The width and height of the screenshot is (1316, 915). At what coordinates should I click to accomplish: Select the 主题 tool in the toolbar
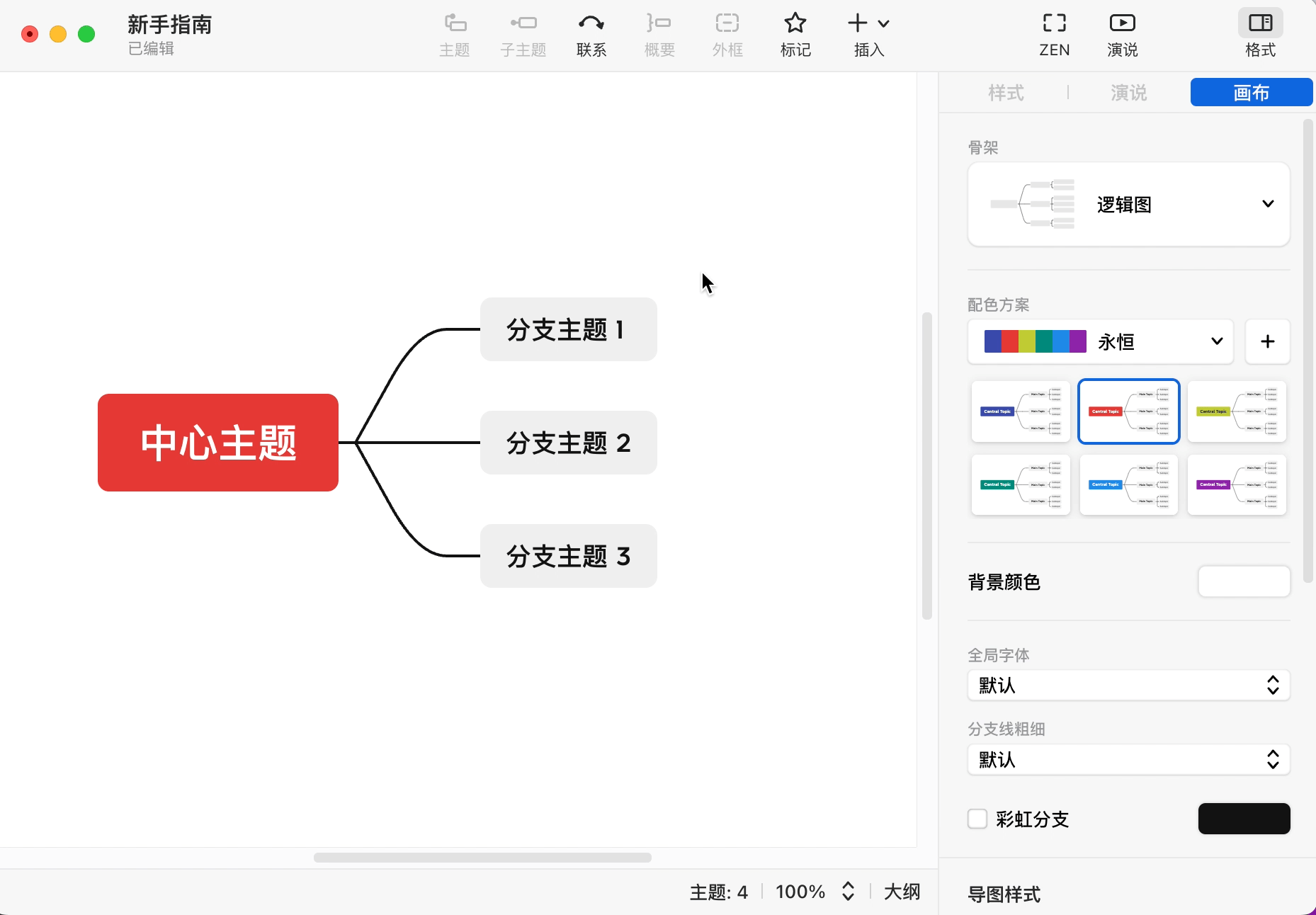(454, 33)
